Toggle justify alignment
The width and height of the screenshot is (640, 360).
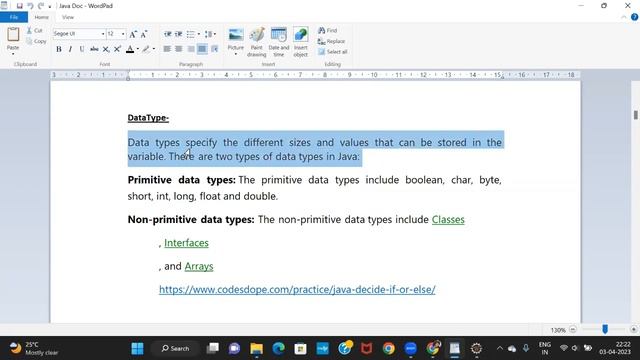coord(202,49)
